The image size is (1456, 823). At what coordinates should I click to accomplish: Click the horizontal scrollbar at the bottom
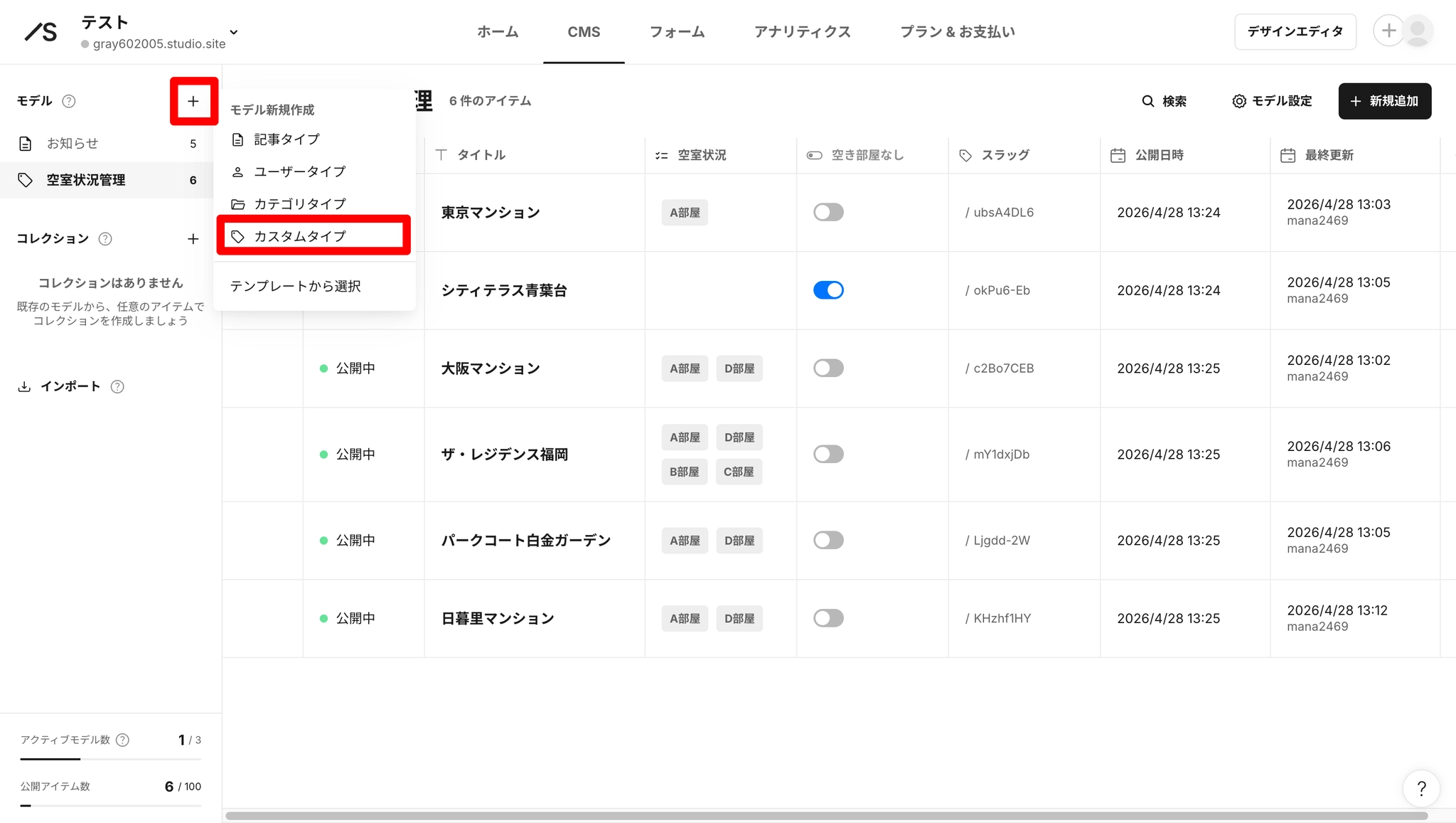(x=826, y=816)
